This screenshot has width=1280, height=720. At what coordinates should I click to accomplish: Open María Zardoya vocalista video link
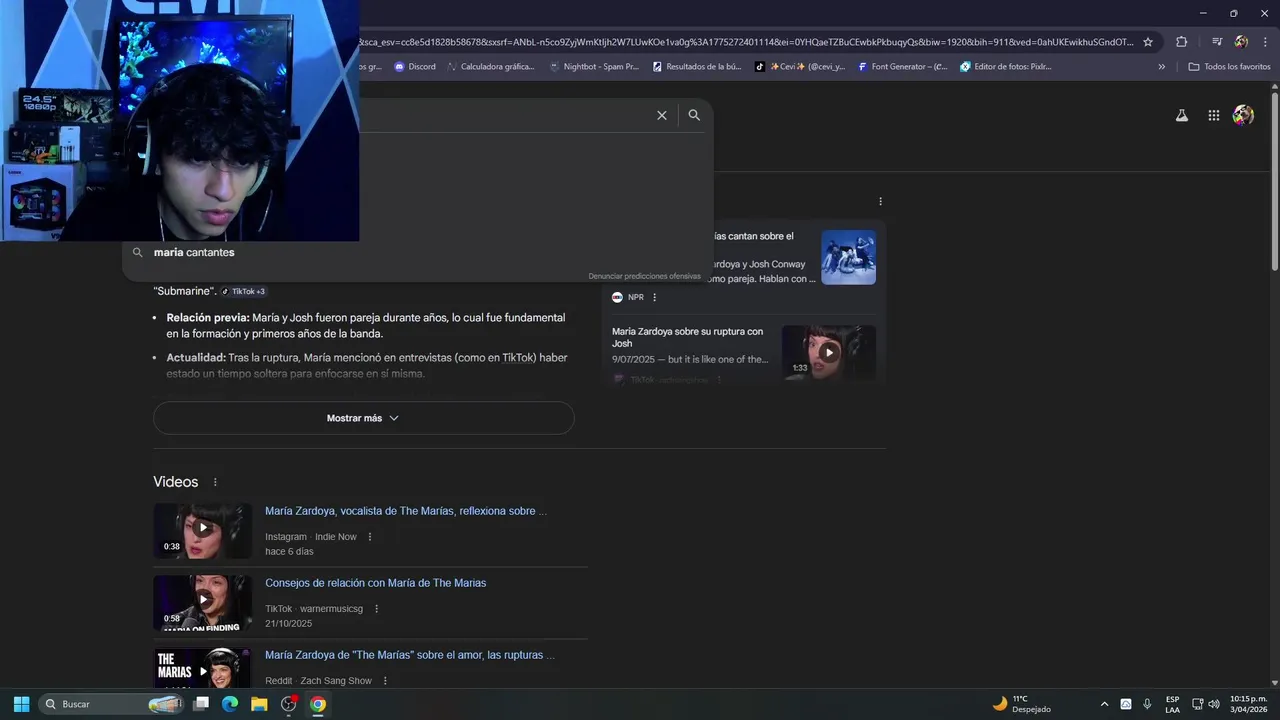(x=406, y=511)
